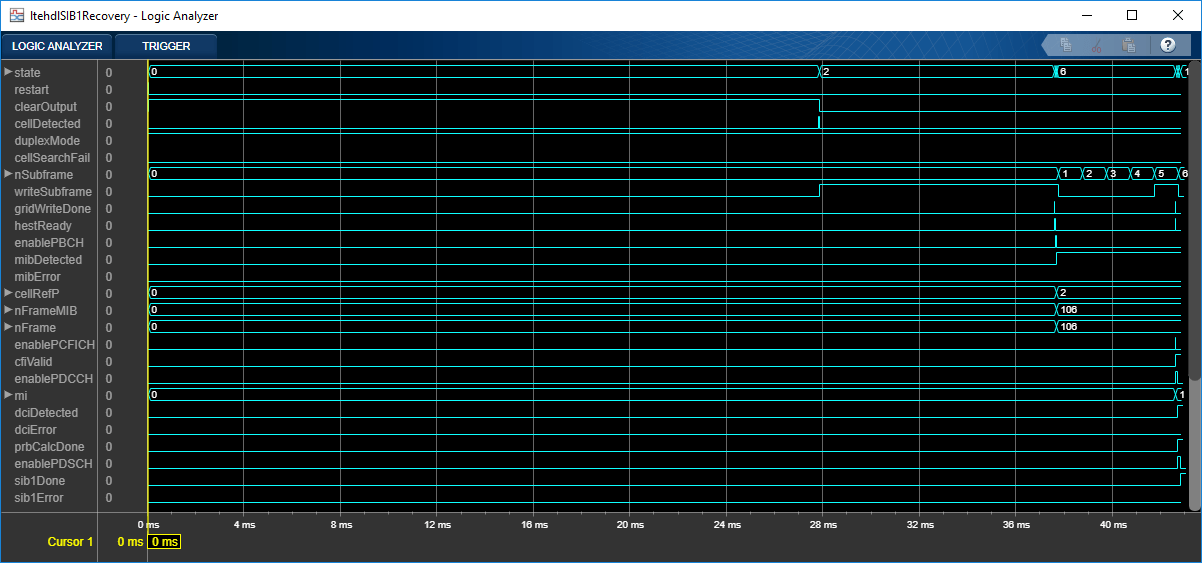Select the clearOutput signal name
This screenshot has width=1202, height=563.
[45, 107]
